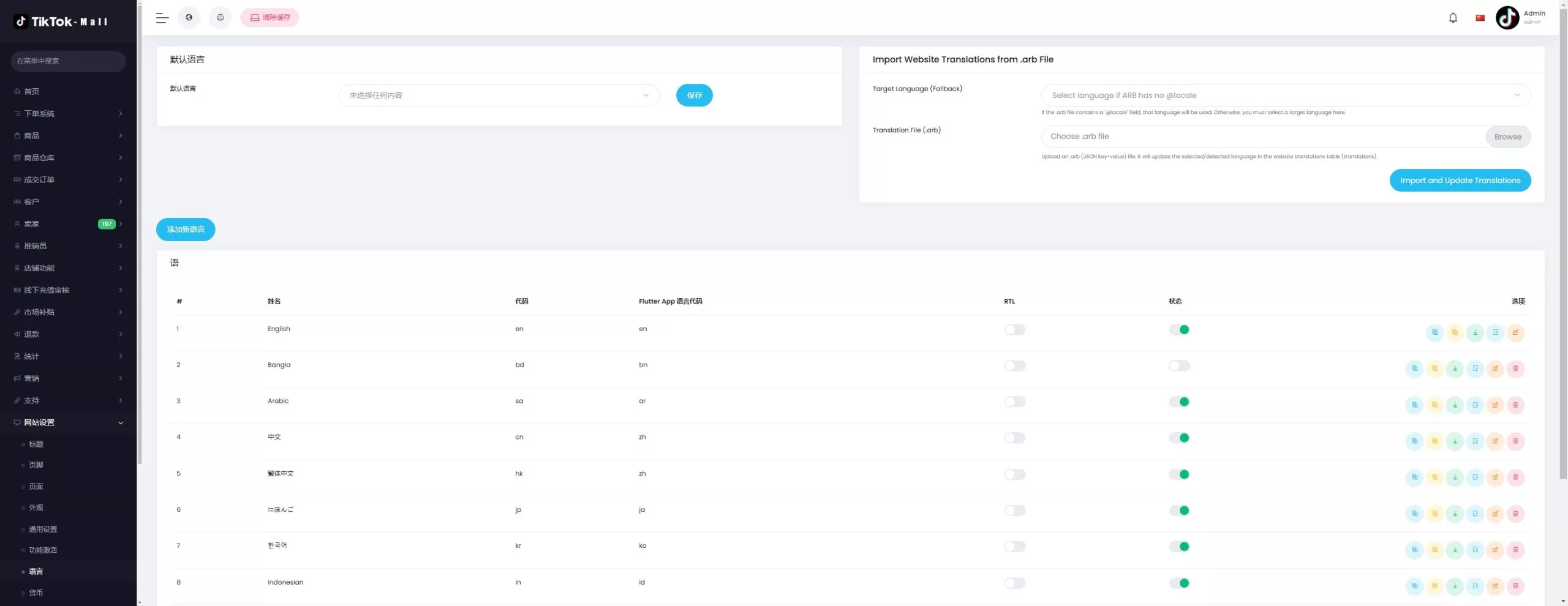Disable the status toggle for English

[1179, 329]
